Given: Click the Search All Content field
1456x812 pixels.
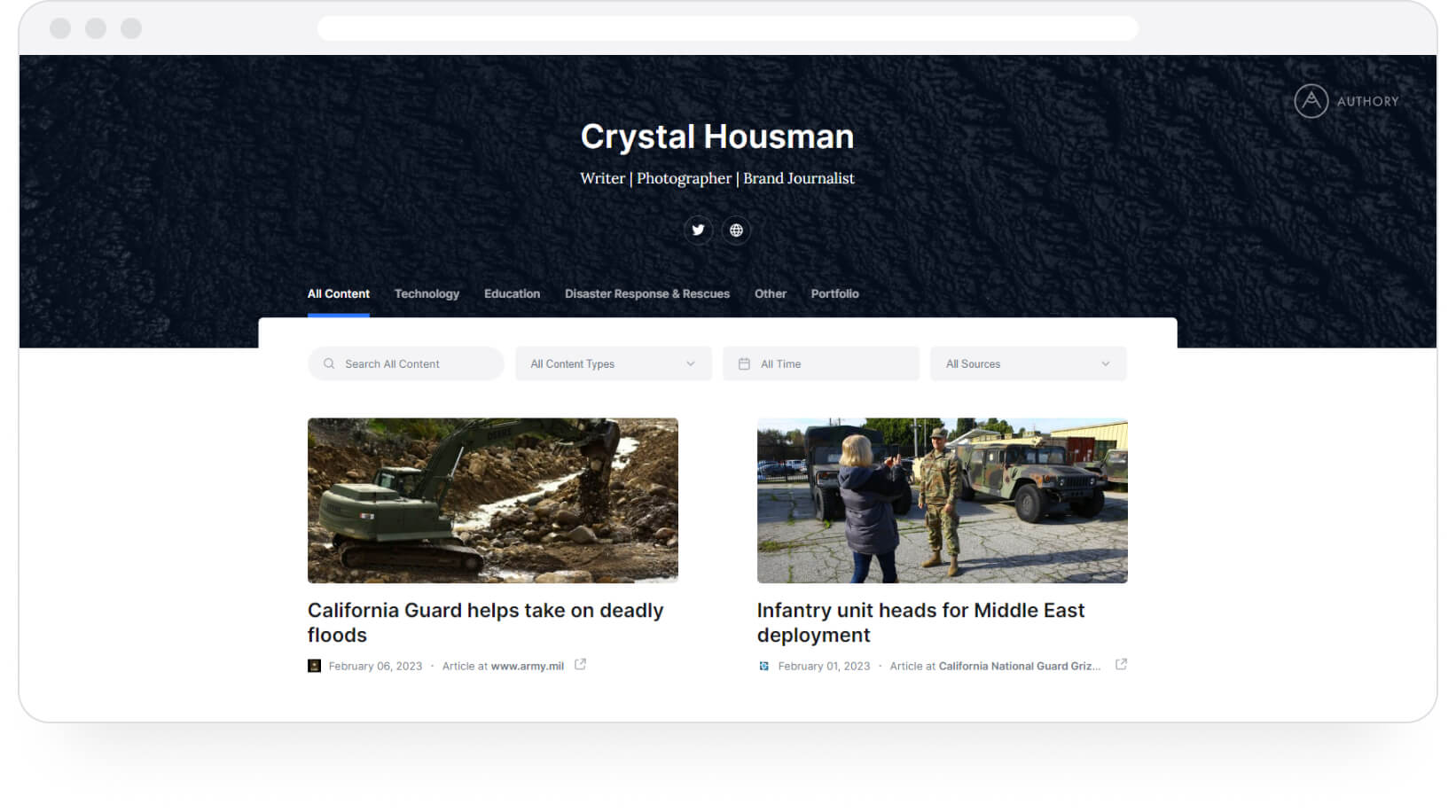Looking at the screenshot, I should [406, 364].
